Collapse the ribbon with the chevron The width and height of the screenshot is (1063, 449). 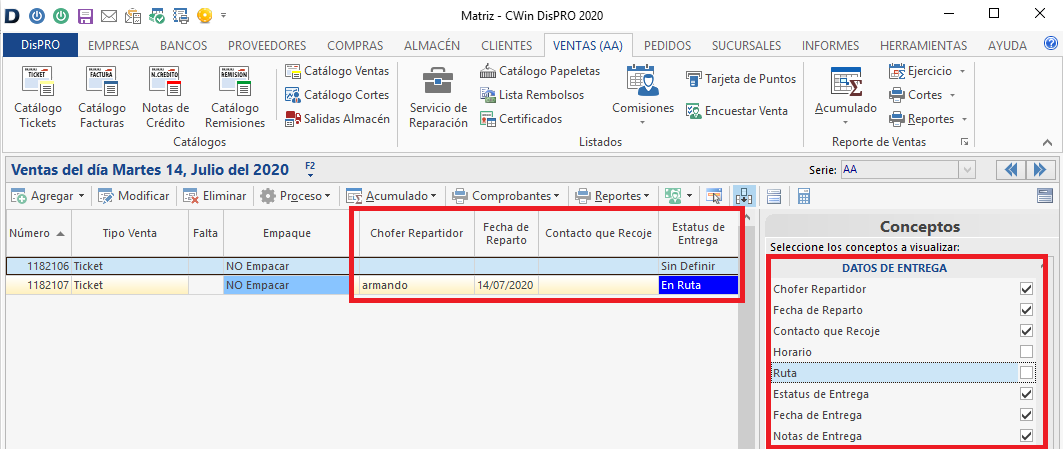pyautogui.click(x=1047, y=142)
